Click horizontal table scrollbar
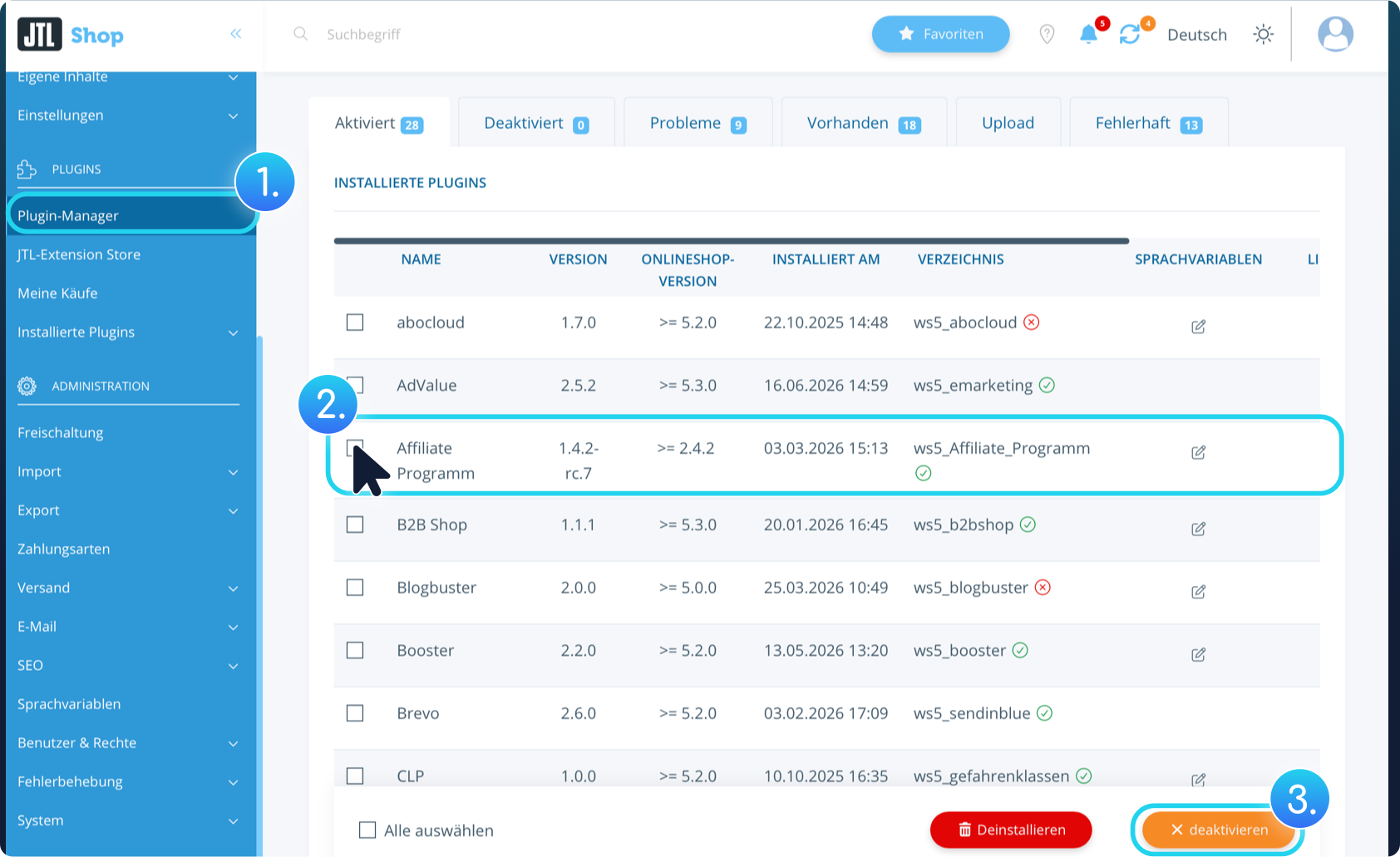Screen dimensions: 1400x857 pos(732,241)
